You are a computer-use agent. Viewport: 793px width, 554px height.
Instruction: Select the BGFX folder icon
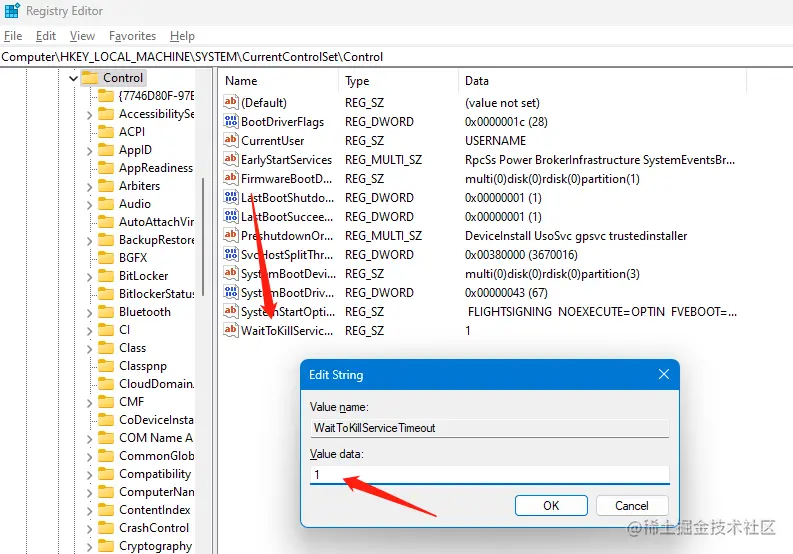tap(106, 258)
